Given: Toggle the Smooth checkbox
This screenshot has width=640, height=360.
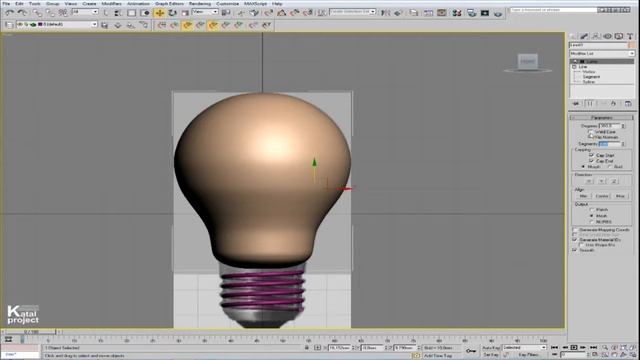Looking at the screenshot, I should 575,249.
